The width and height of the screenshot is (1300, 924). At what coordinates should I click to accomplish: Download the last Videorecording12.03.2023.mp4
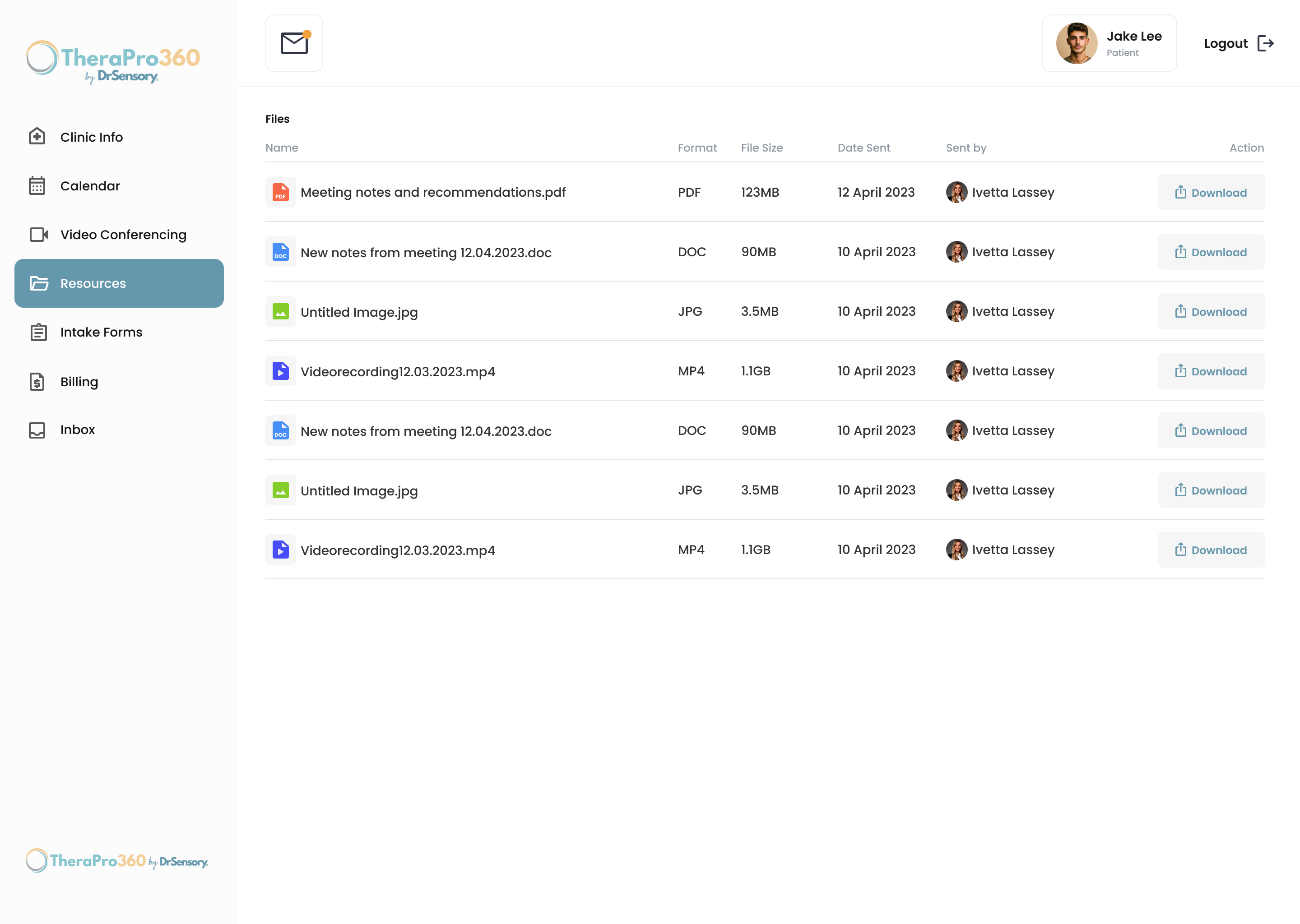pyautogui.click(x=1211, y=550)
